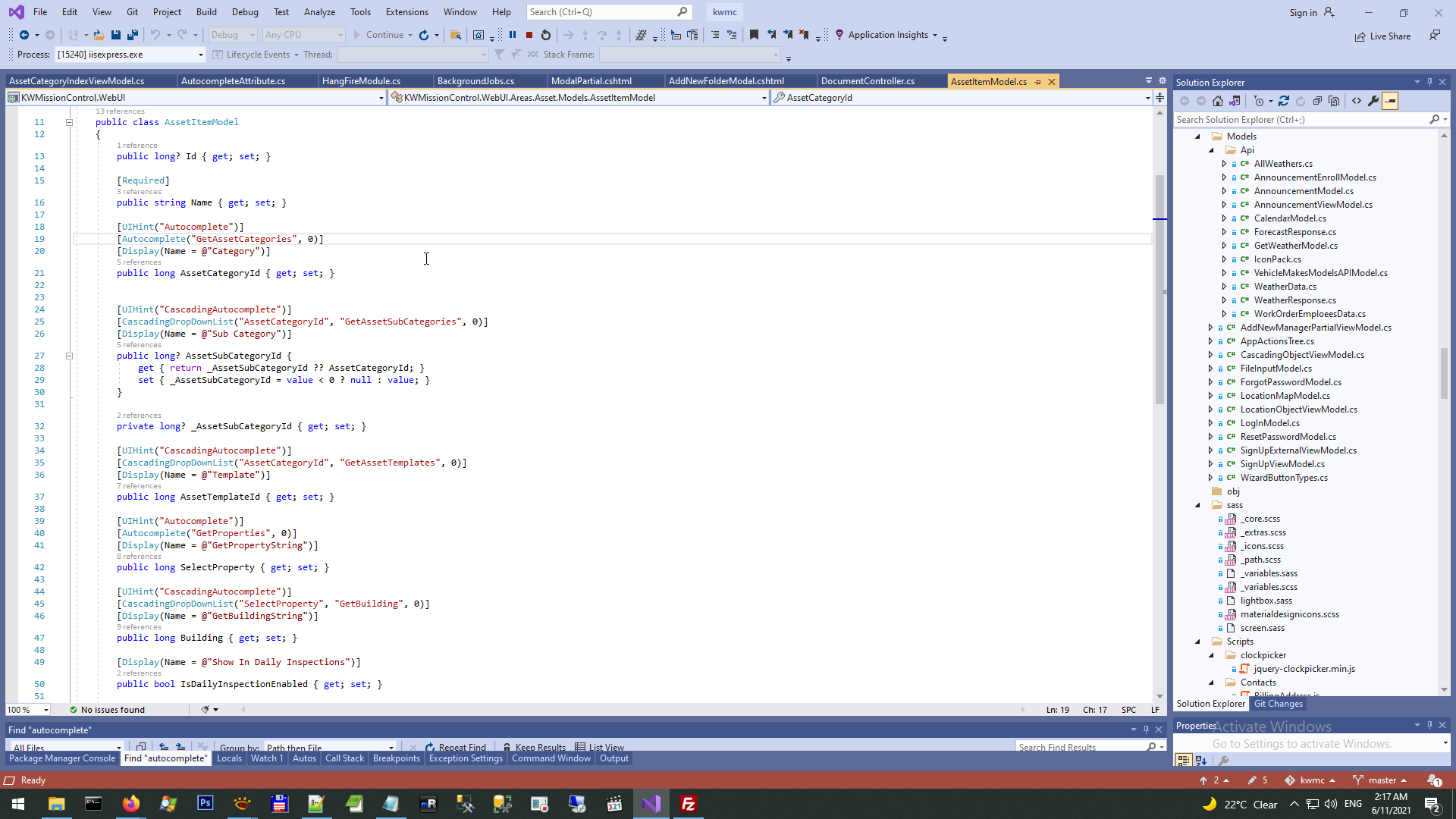This screenshot has height=819, width=1456.
Task: Click Solution Explorer Home icon
Action: point(1218,101)
